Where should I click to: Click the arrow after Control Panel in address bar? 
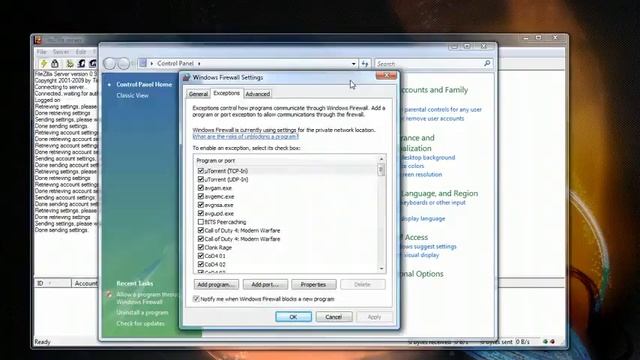(199, 64)
